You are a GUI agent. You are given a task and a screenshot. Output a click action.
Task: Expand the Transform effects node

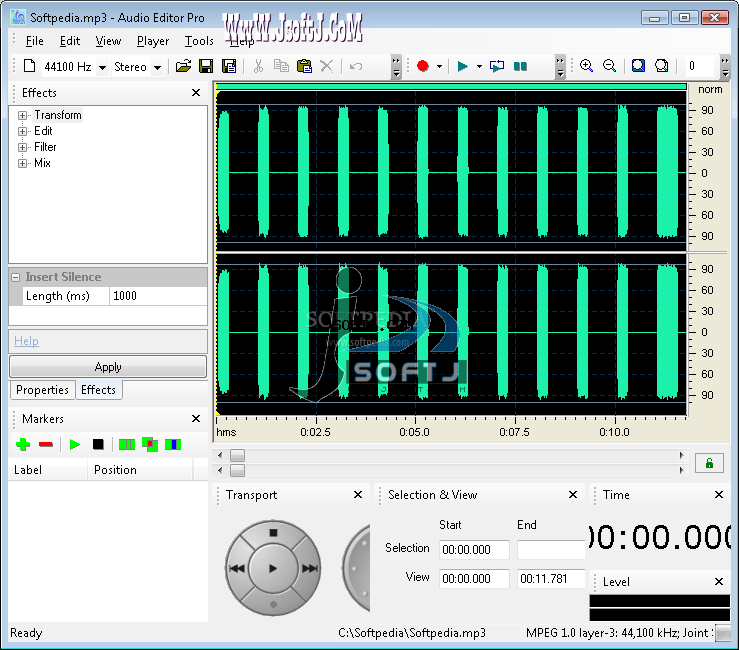(x=22, y=115)
